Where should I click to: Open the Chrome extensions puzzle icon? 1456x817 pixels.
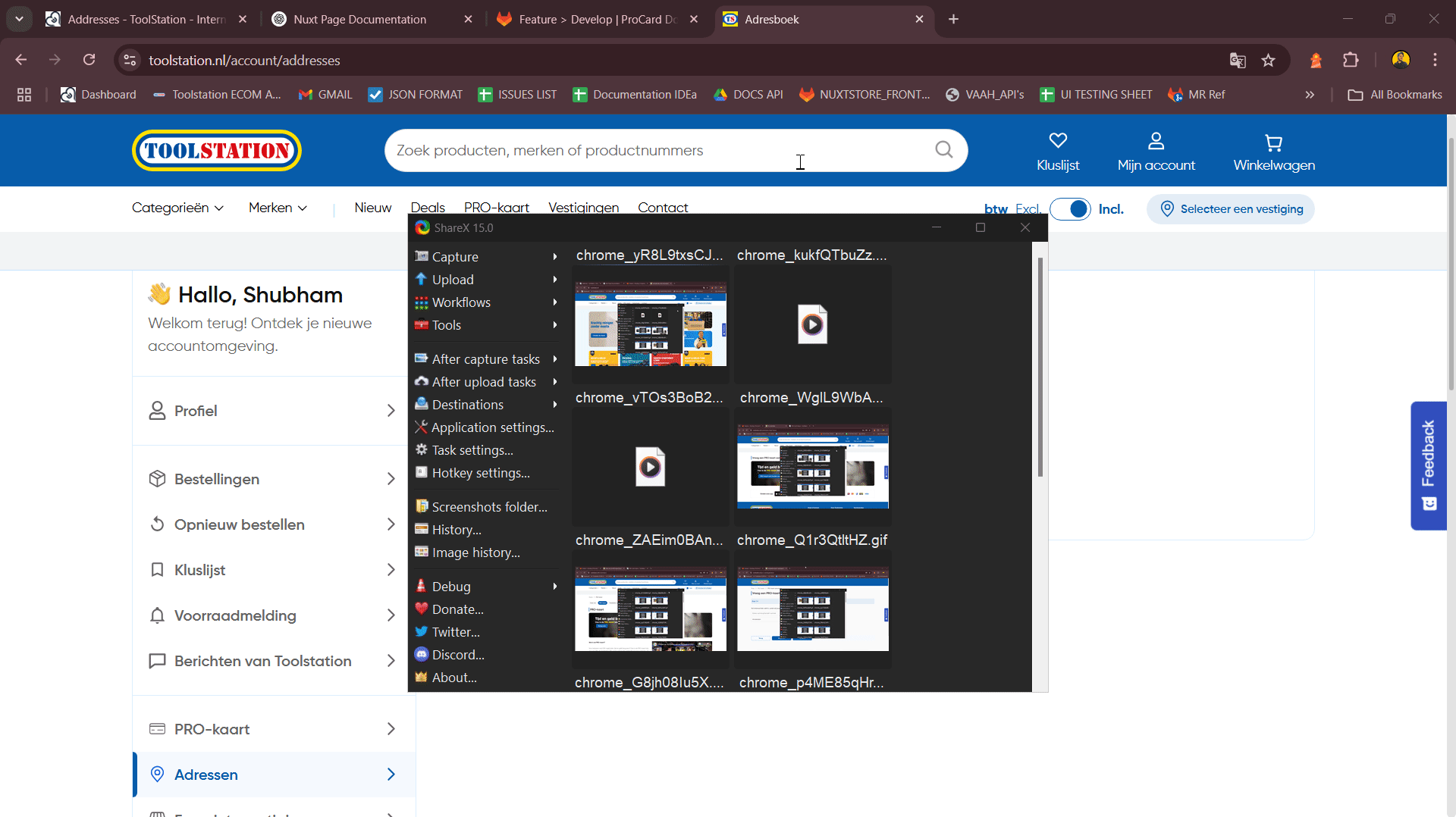pyautogui.click(x=1351, y=61)
